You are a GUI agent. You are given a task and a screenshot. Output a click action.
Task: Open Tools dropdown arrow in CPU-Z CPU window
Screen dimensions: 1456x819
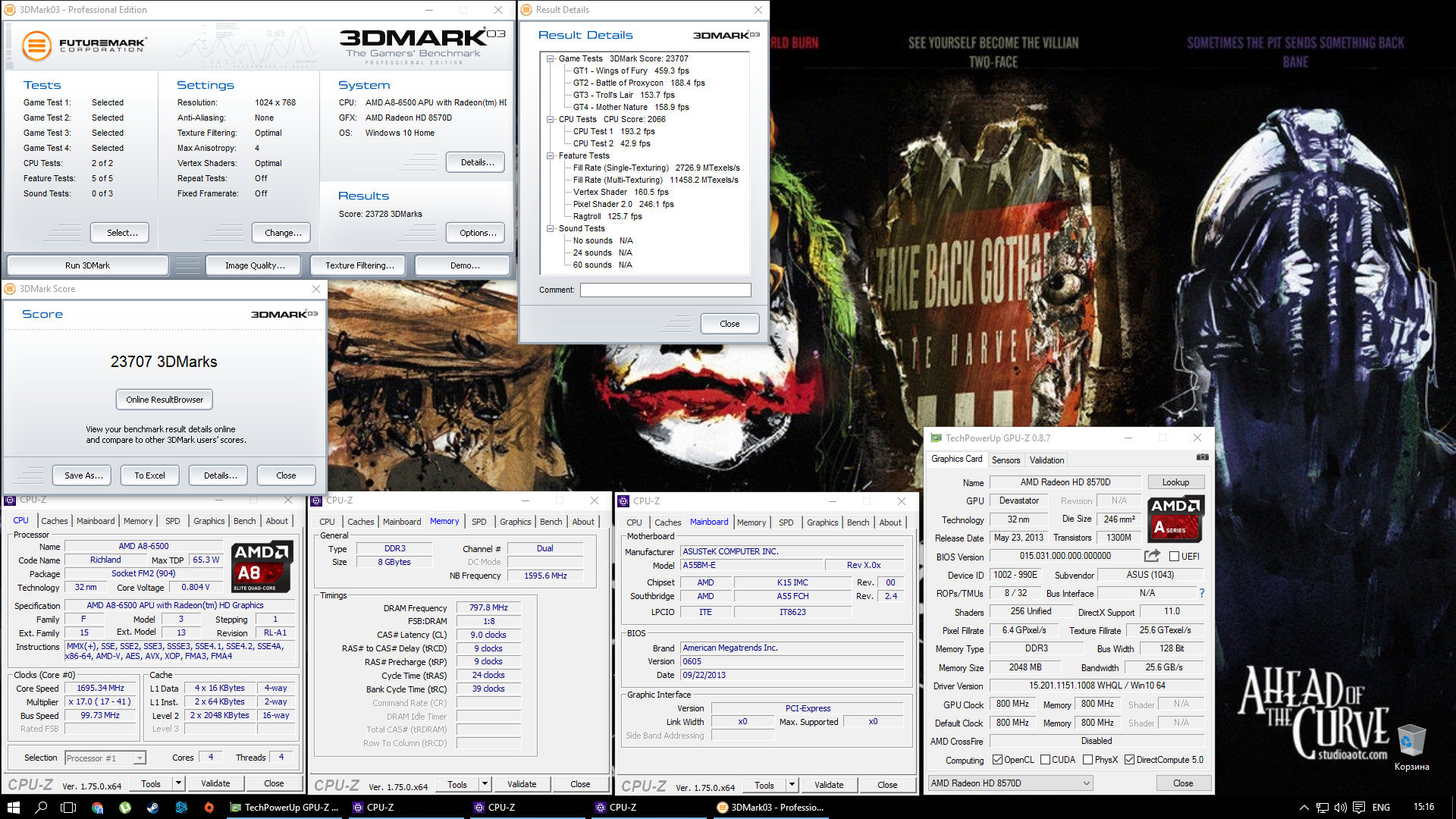(x=178, y=783)
